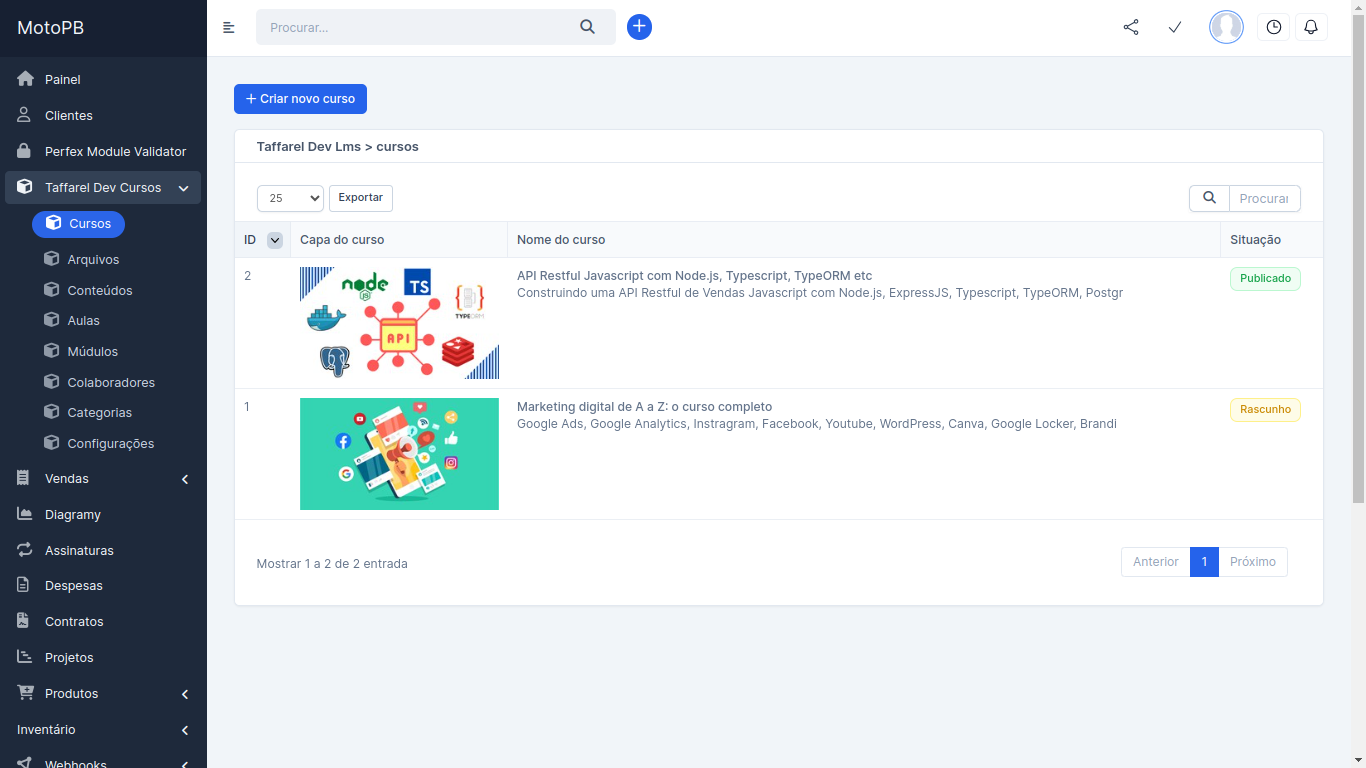Collapse the Taffarel Dev Cursos menu
The width and height of the screenshot is (1366, 768).
pyautogui.click(x=183, y=187)
